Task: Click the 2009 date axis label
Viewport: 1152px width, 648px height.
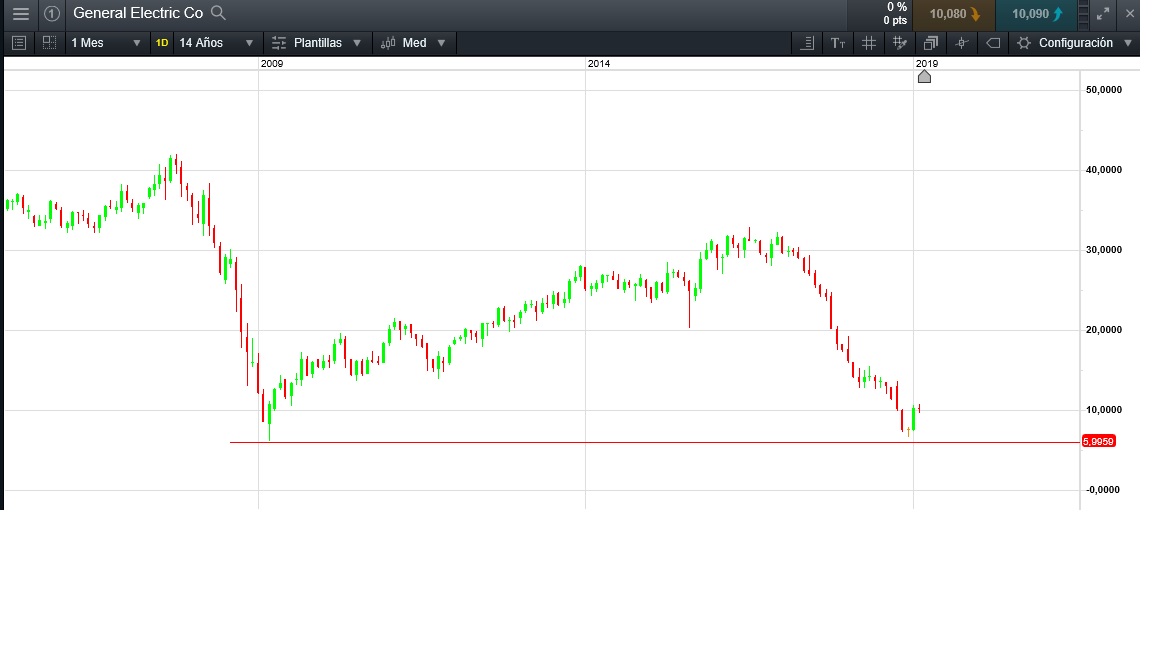Action: coord(272,63)
